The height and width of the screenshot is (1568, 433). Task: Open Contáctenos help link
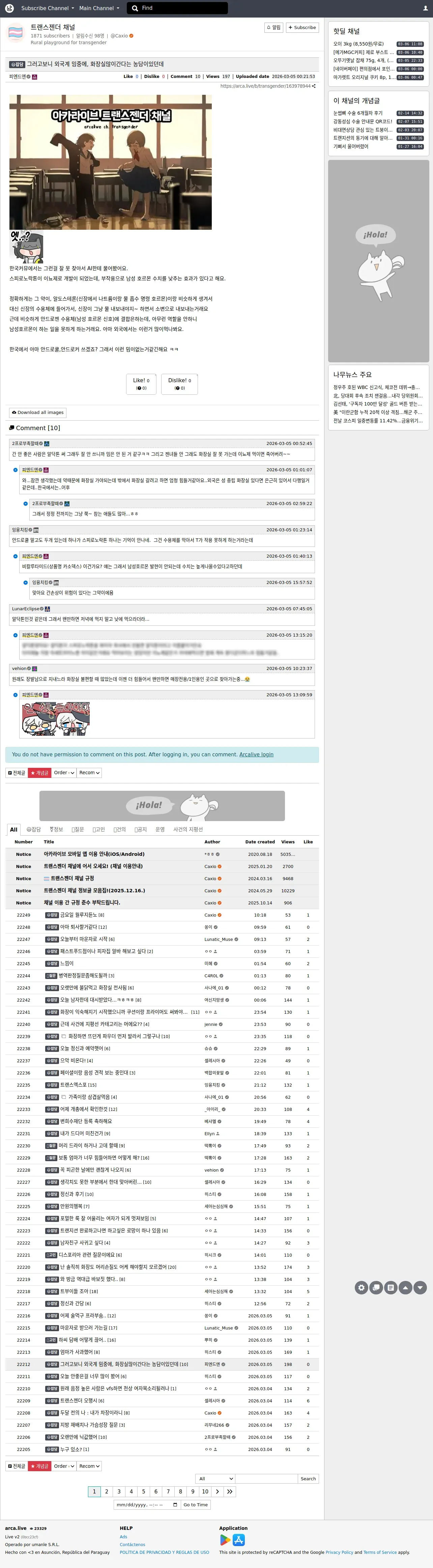[133, 1544]
